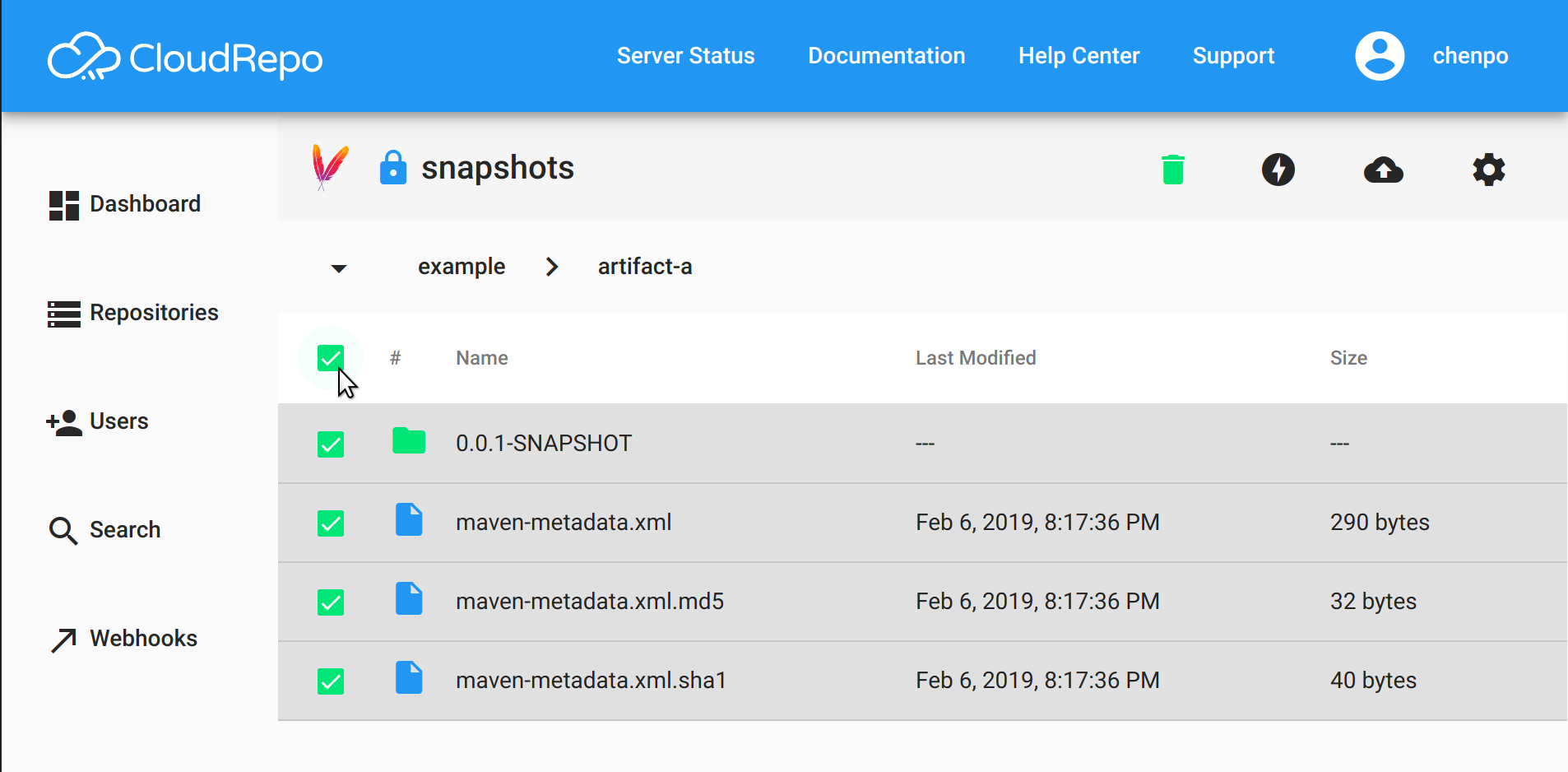Click the Maven feather icon
1568x772 pixels.
point(330,167)
